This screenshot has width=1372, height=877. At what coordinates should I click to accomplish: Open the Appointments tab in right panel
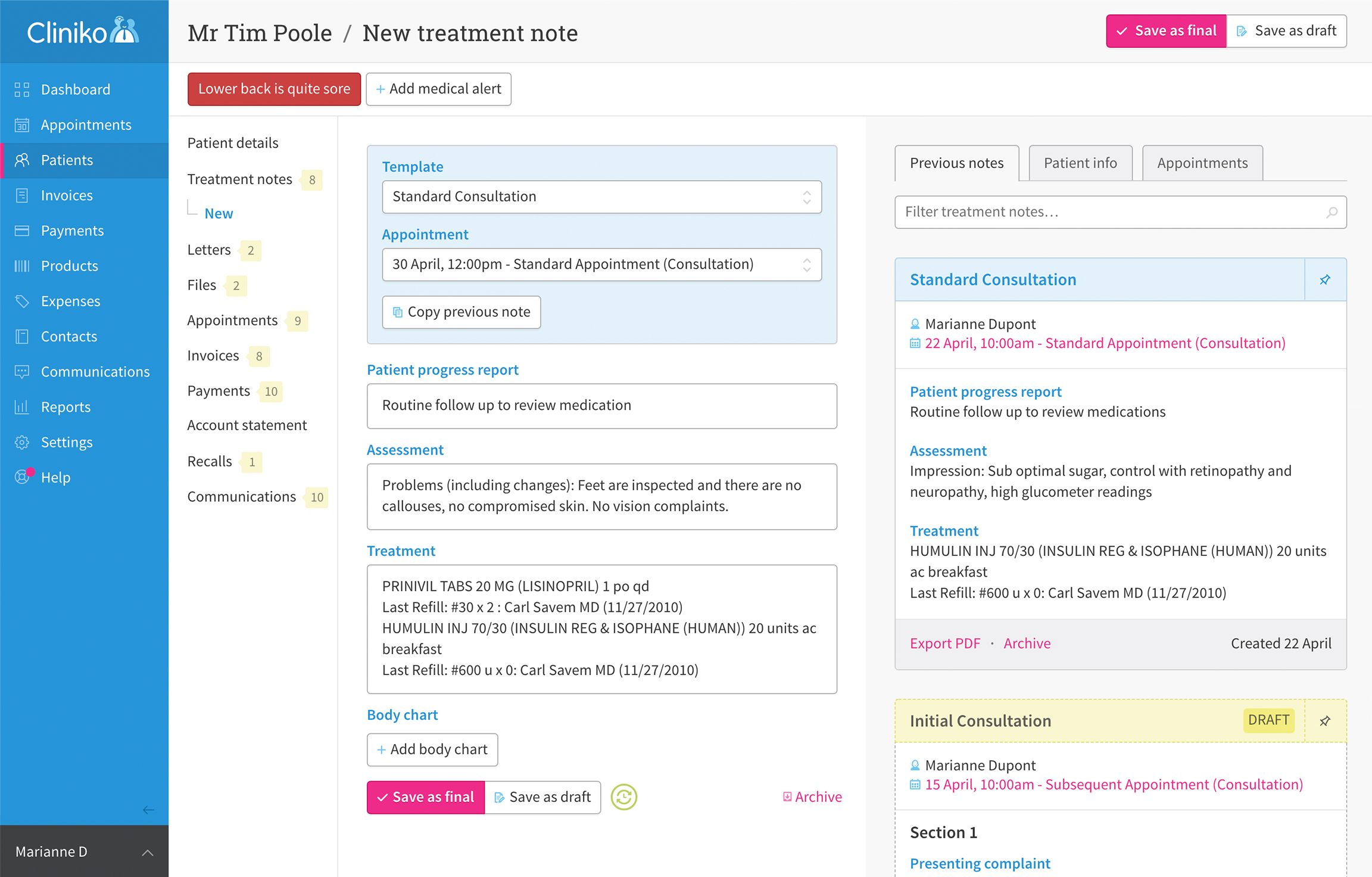(x=1202, y=163)
